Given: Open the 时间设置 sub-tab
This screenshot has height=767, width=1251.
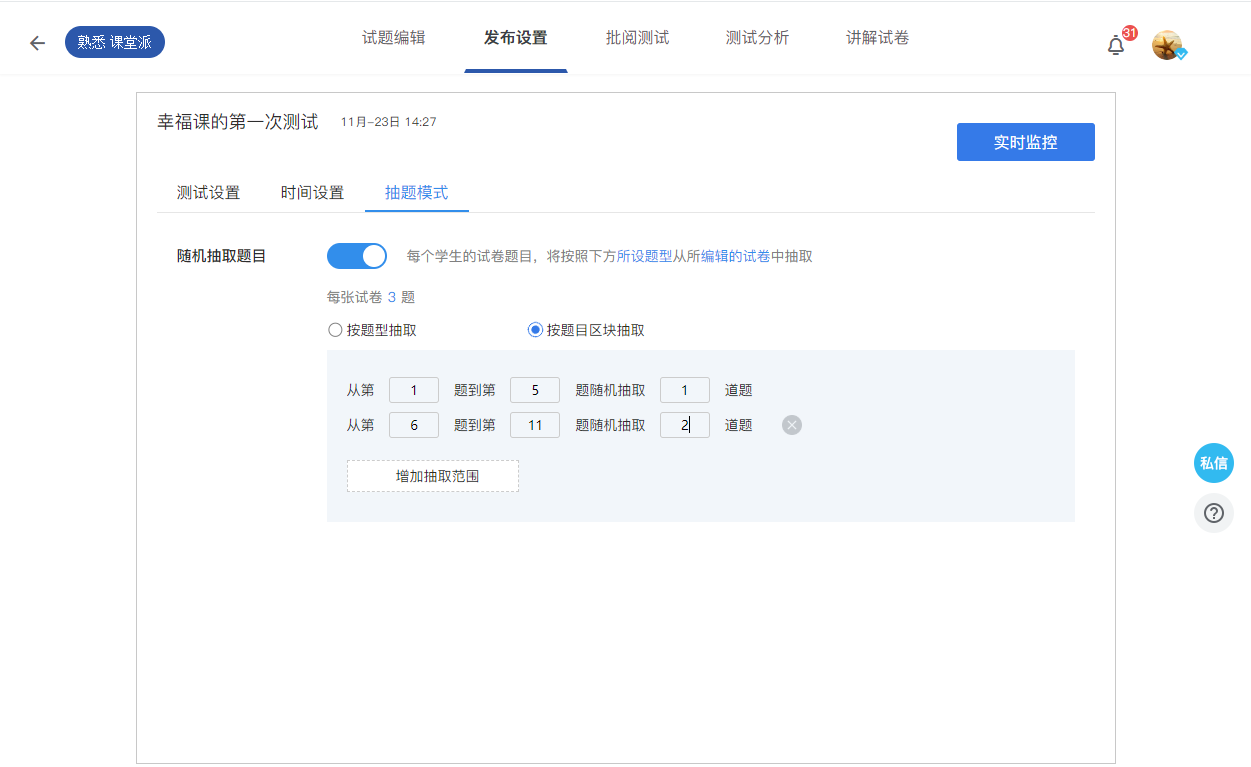Looking at the screenshot, I should click(x=313, y=193).
